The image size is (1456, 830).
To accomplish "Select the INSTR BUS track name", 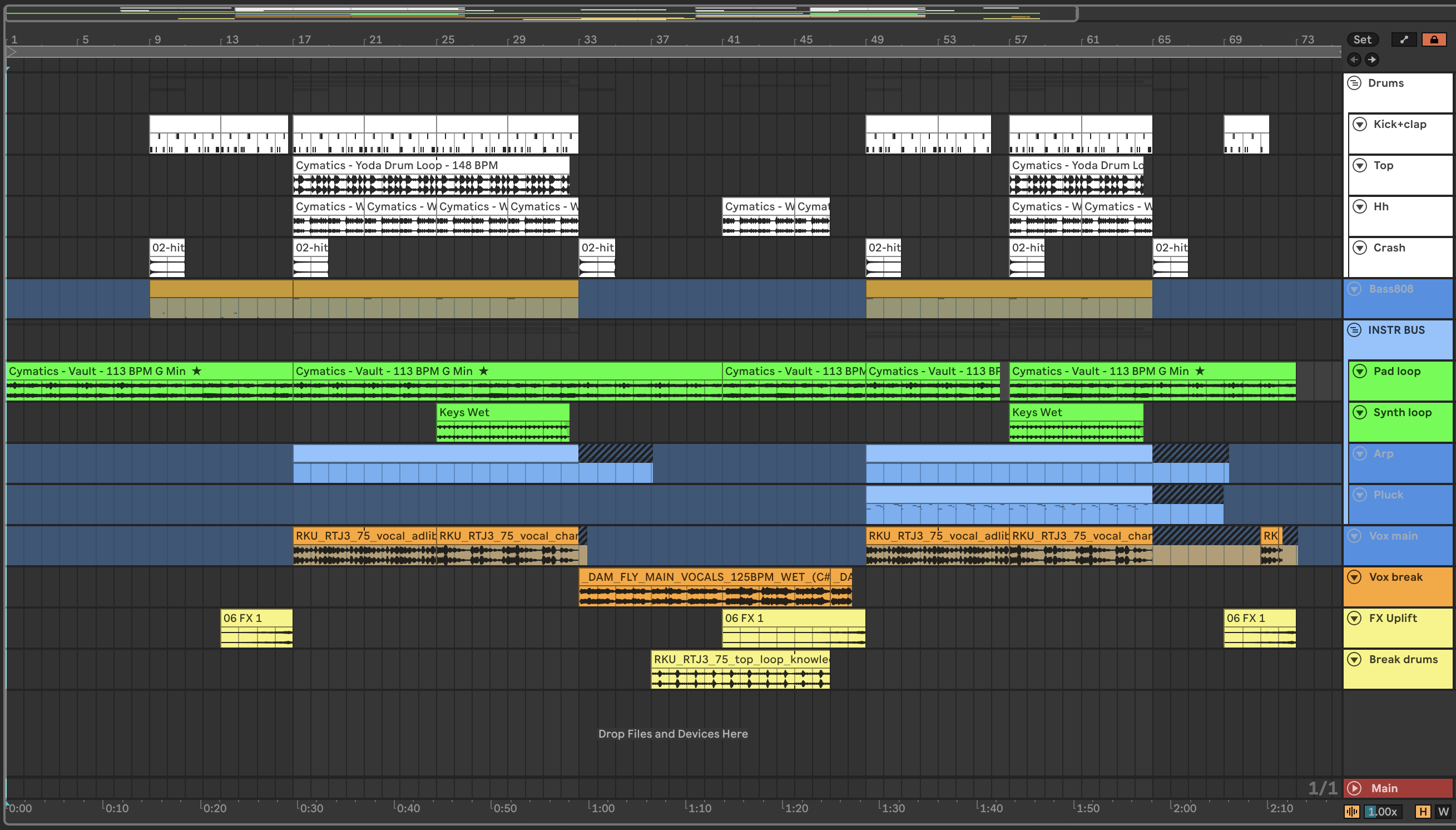I will point(1396,330).
